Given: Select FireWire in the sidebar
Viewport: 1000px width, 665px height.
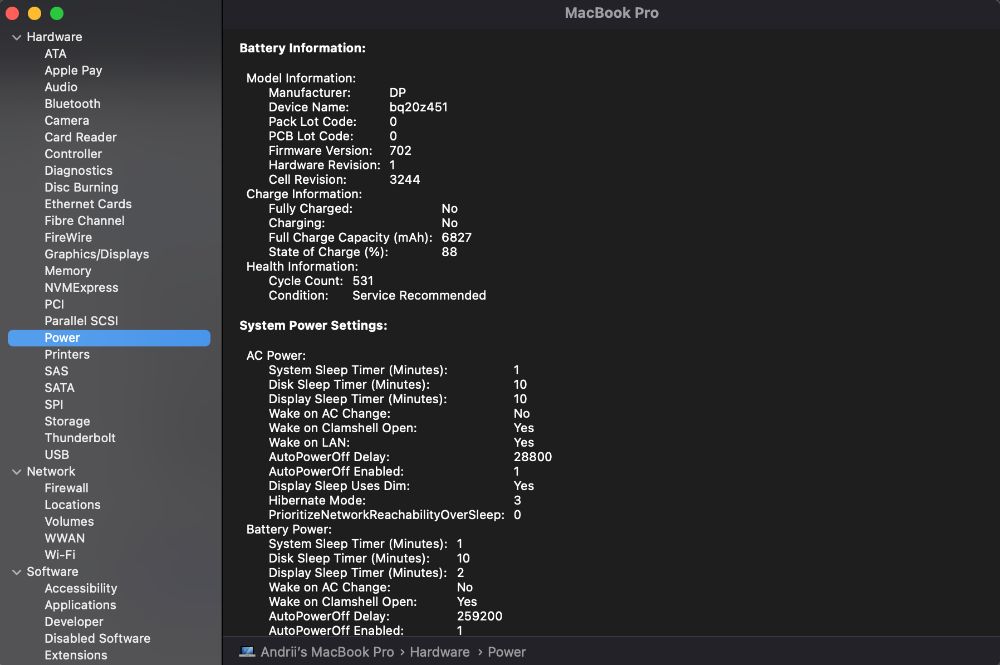Looking at the screenshot, I should pos(68,237).
